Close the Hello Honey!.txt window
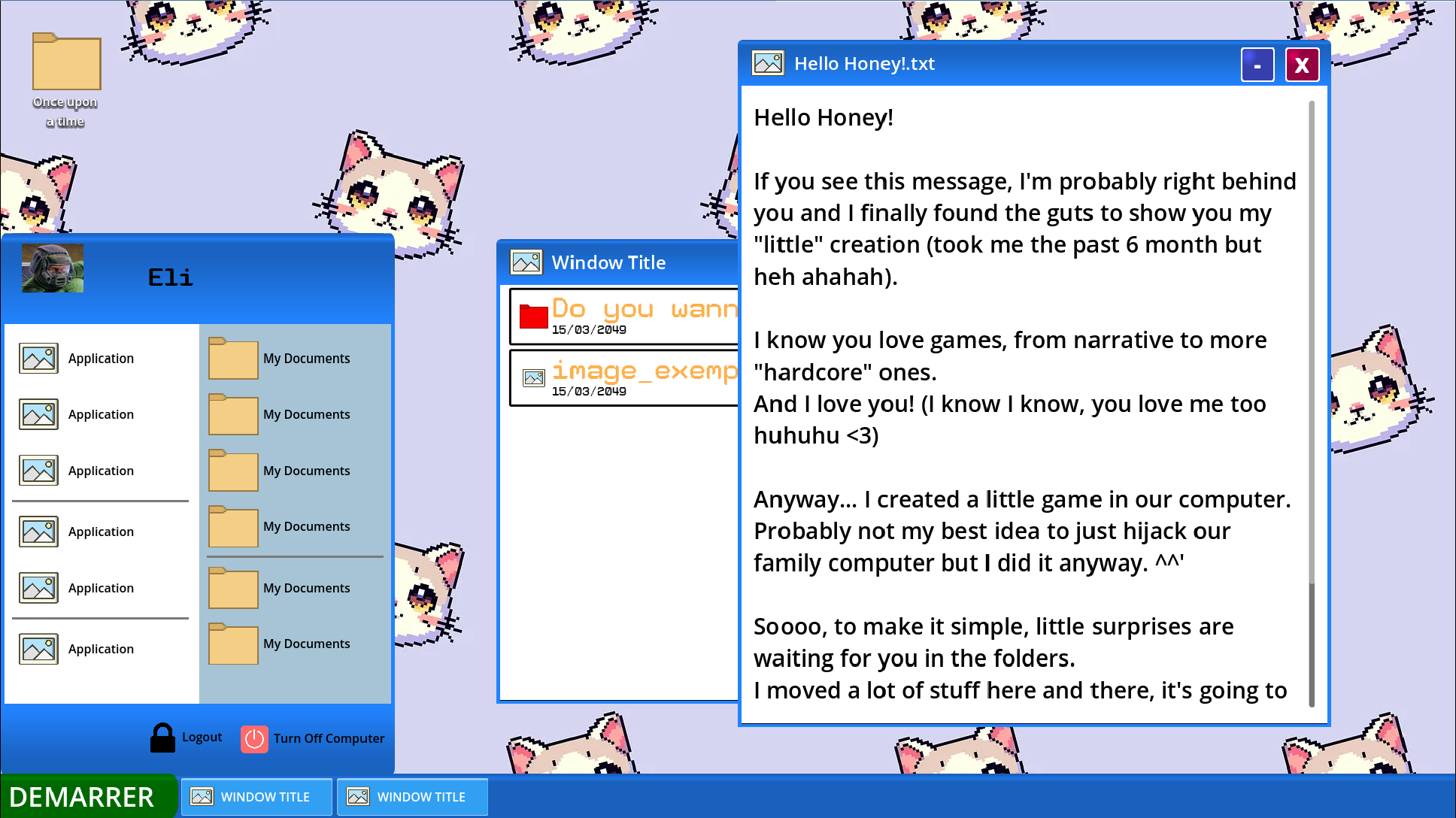This screenshot has height=818, width=1456. (1302, 65)
